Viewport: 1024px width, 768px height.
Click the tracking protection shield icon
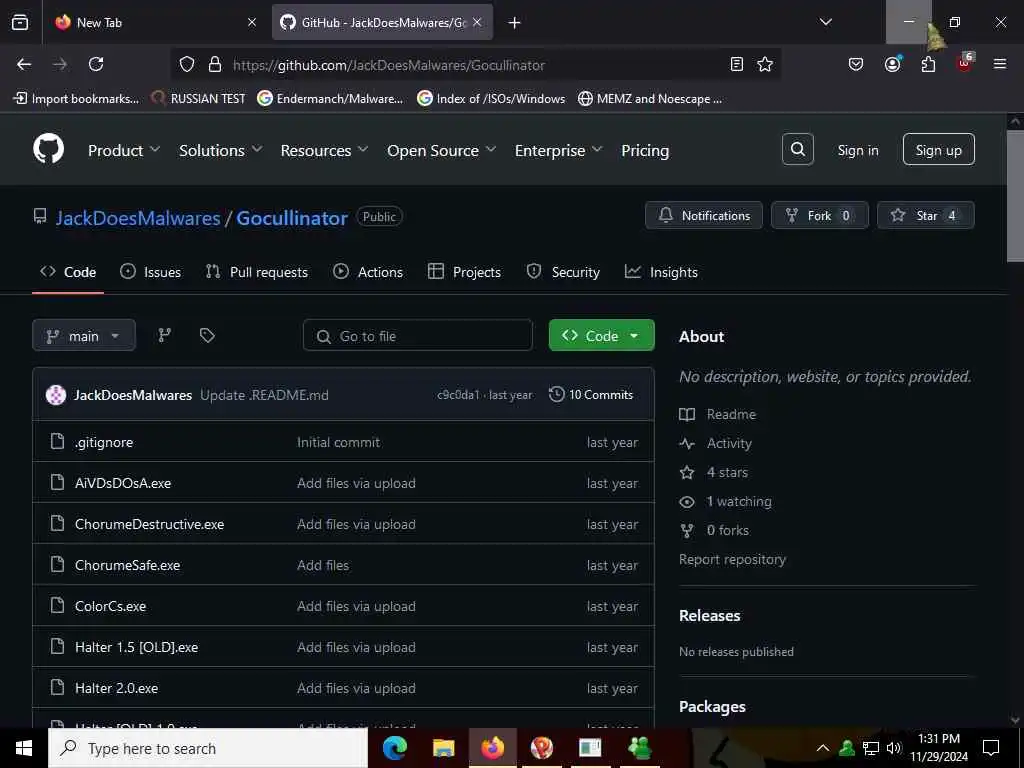(x=187, y=64)
